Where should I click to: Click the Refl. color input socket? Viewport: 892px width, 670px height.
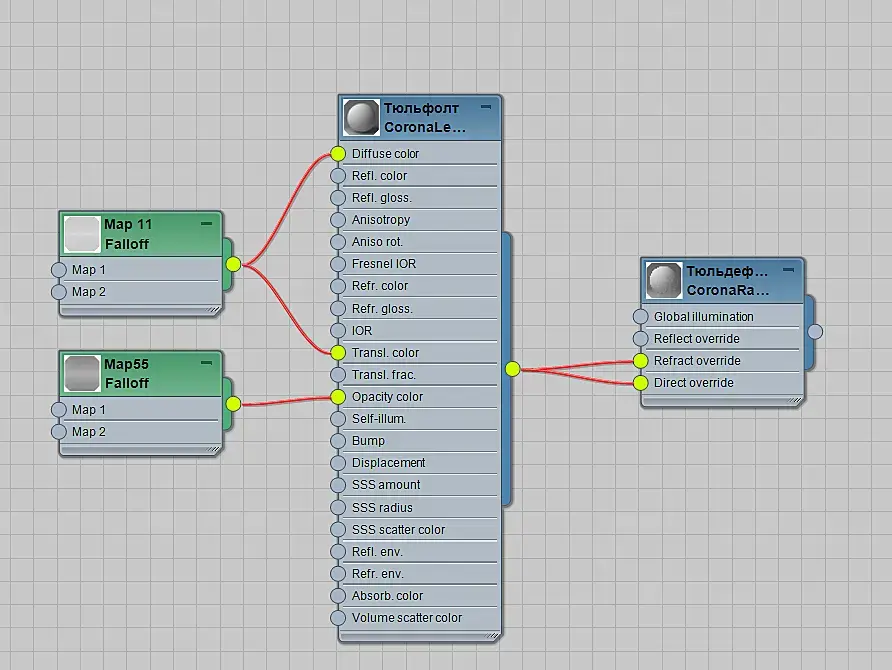click(x=338, y=176)
